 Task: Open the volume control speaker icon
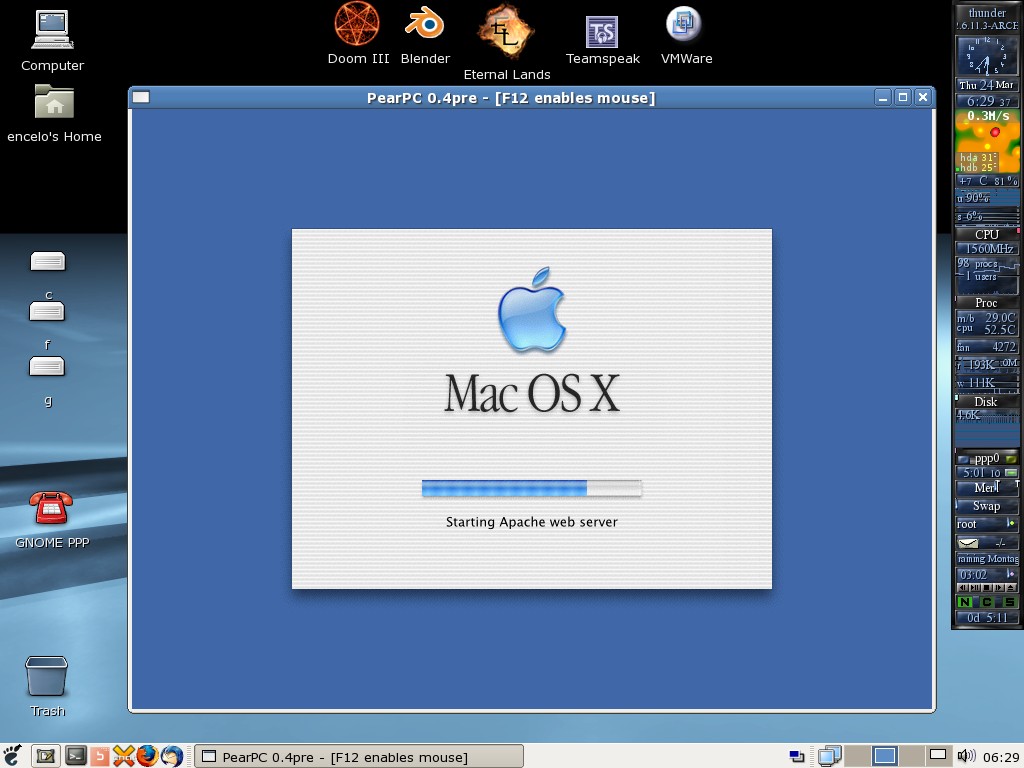(966, 756)
